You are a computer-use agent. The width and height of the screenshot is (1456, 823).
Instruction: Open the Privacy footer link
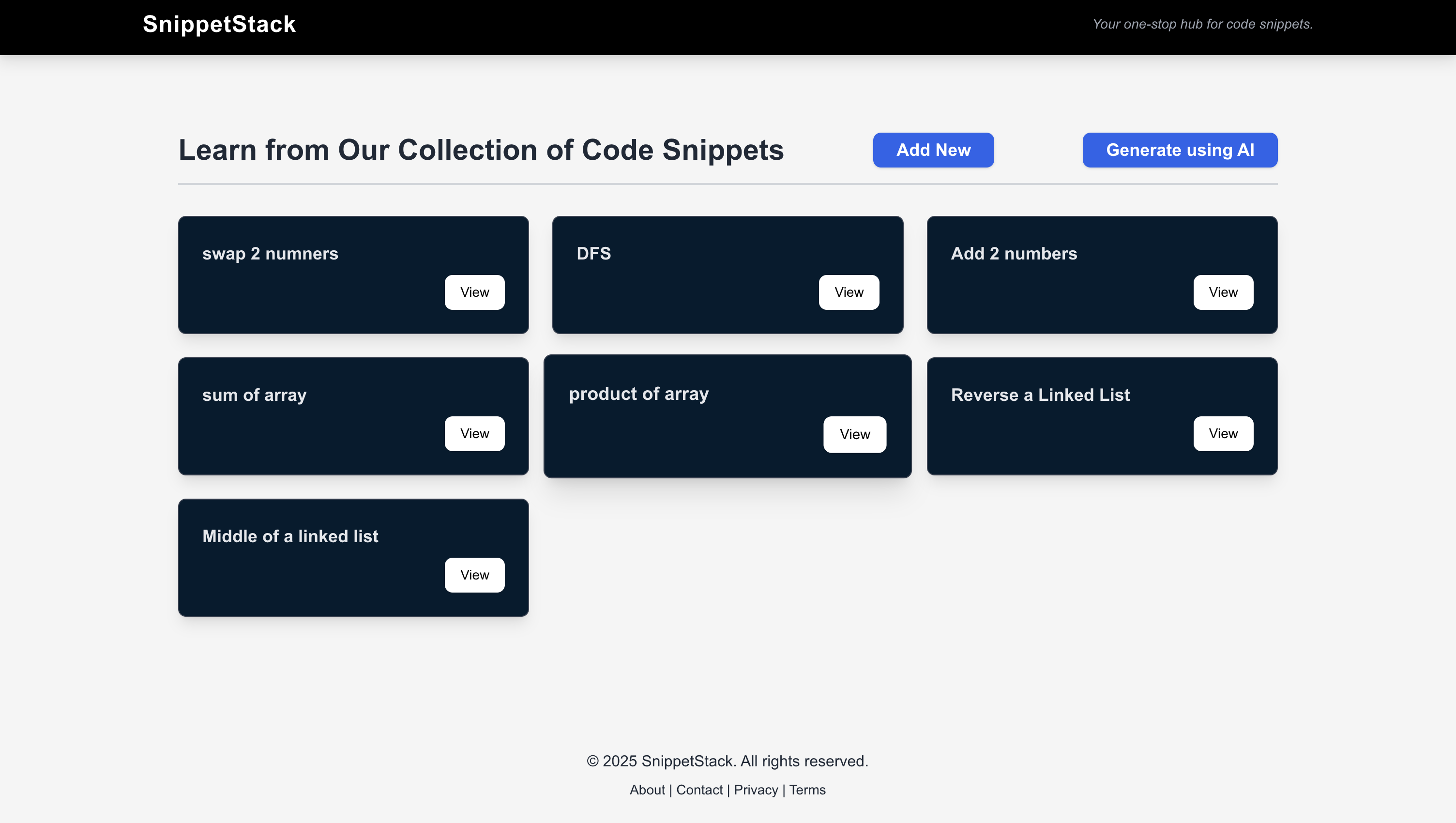coord(756,790)
